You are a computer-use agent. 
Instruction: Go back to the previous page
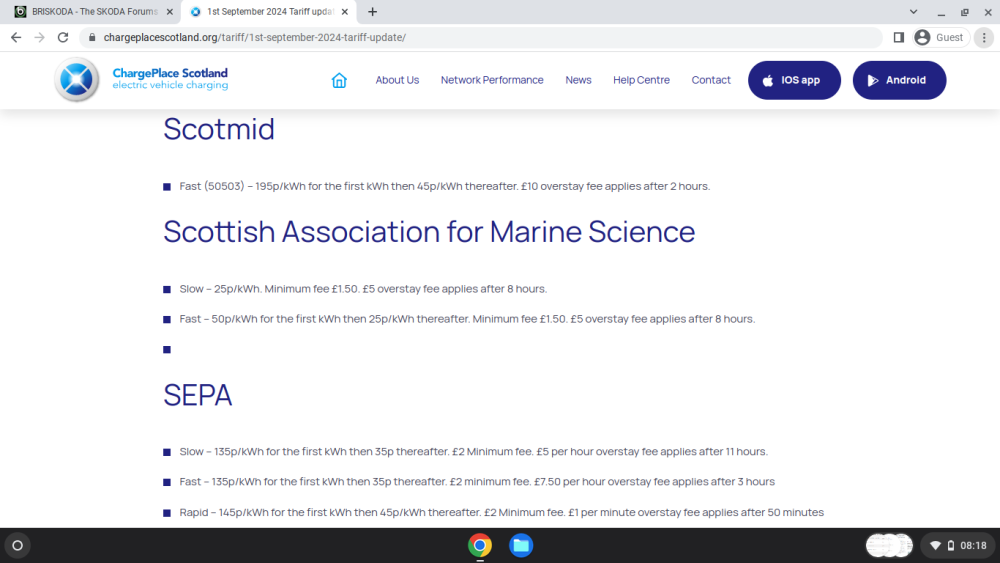[x=16, y=38]
